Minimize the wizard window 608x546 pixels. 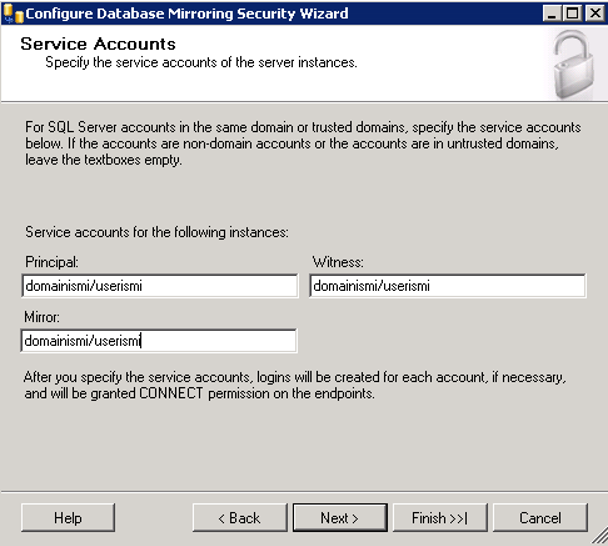click(x=552, y=14)
